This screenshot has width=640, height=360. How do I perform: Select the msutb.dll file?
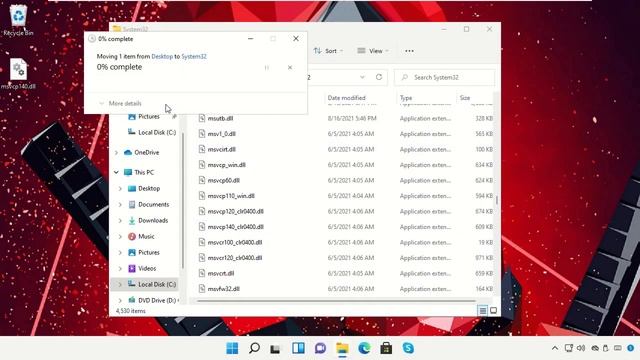tap(220, 118)
